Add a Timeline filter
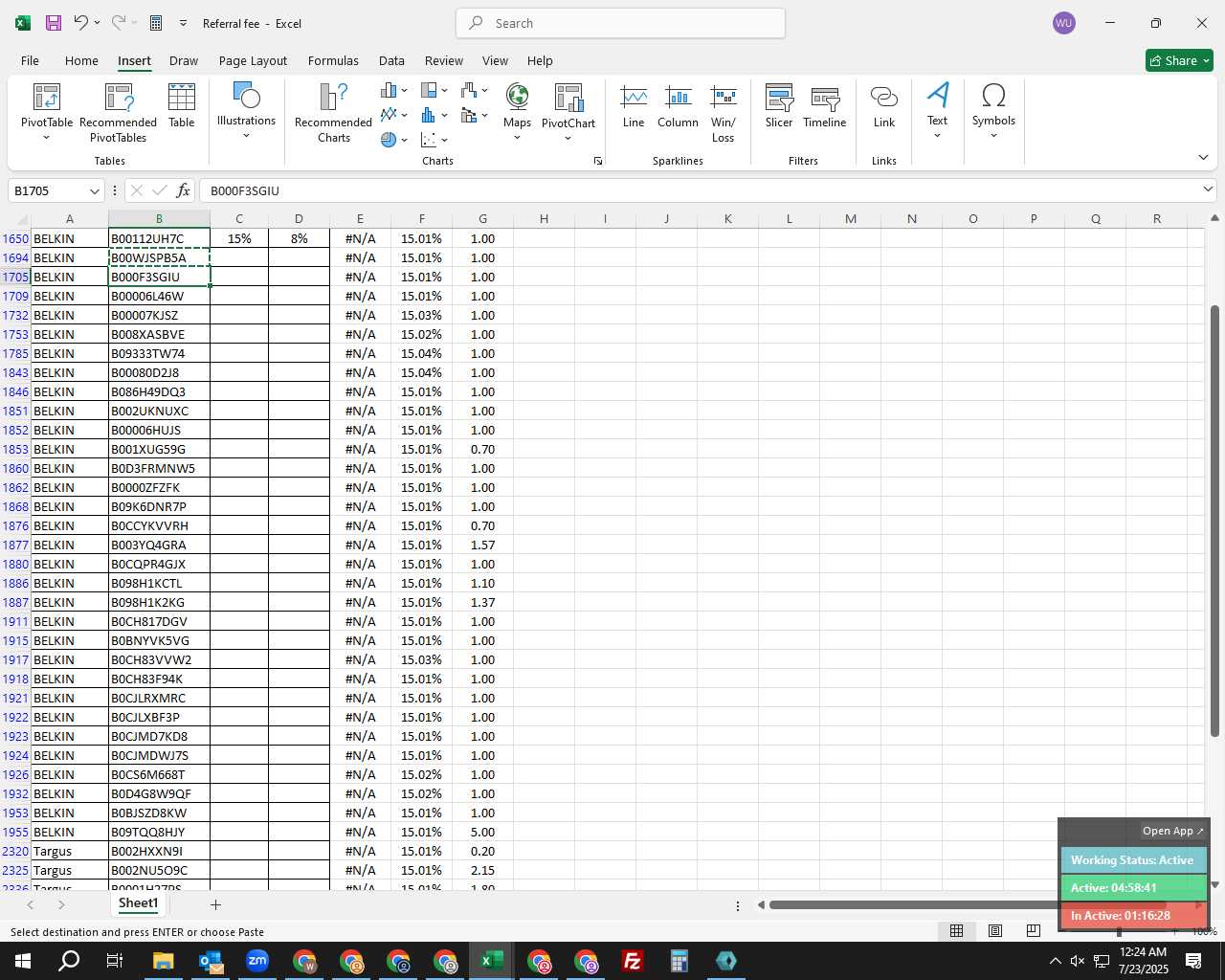The width and height of the screenshot is (1225, 980). tap(825, 105)
